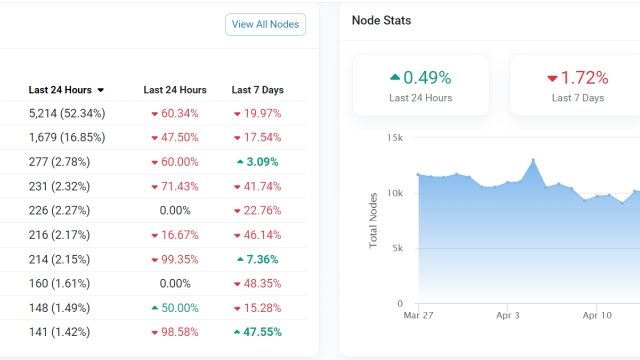Image resolution: width=640 pixels, height=360 pixels.
Task: Click the Last 24 Hours 0.49% stat card
Action: pyautogui.click(x=421, y=85)
